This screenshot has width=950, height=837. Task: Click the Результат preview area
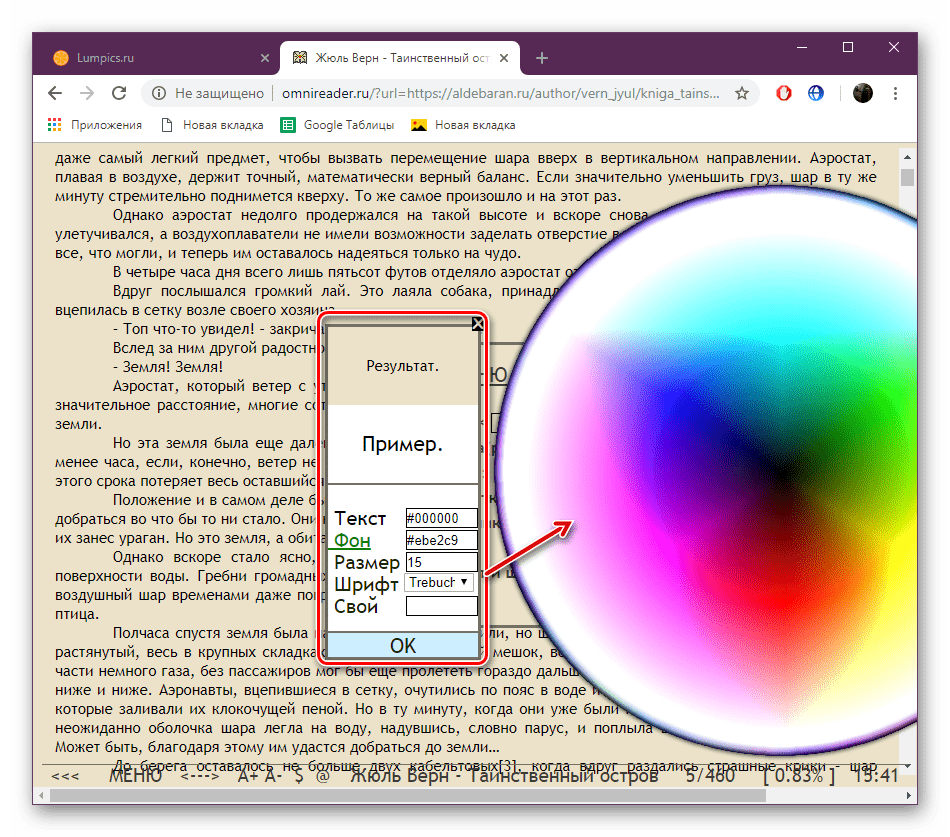pos(403,365)
